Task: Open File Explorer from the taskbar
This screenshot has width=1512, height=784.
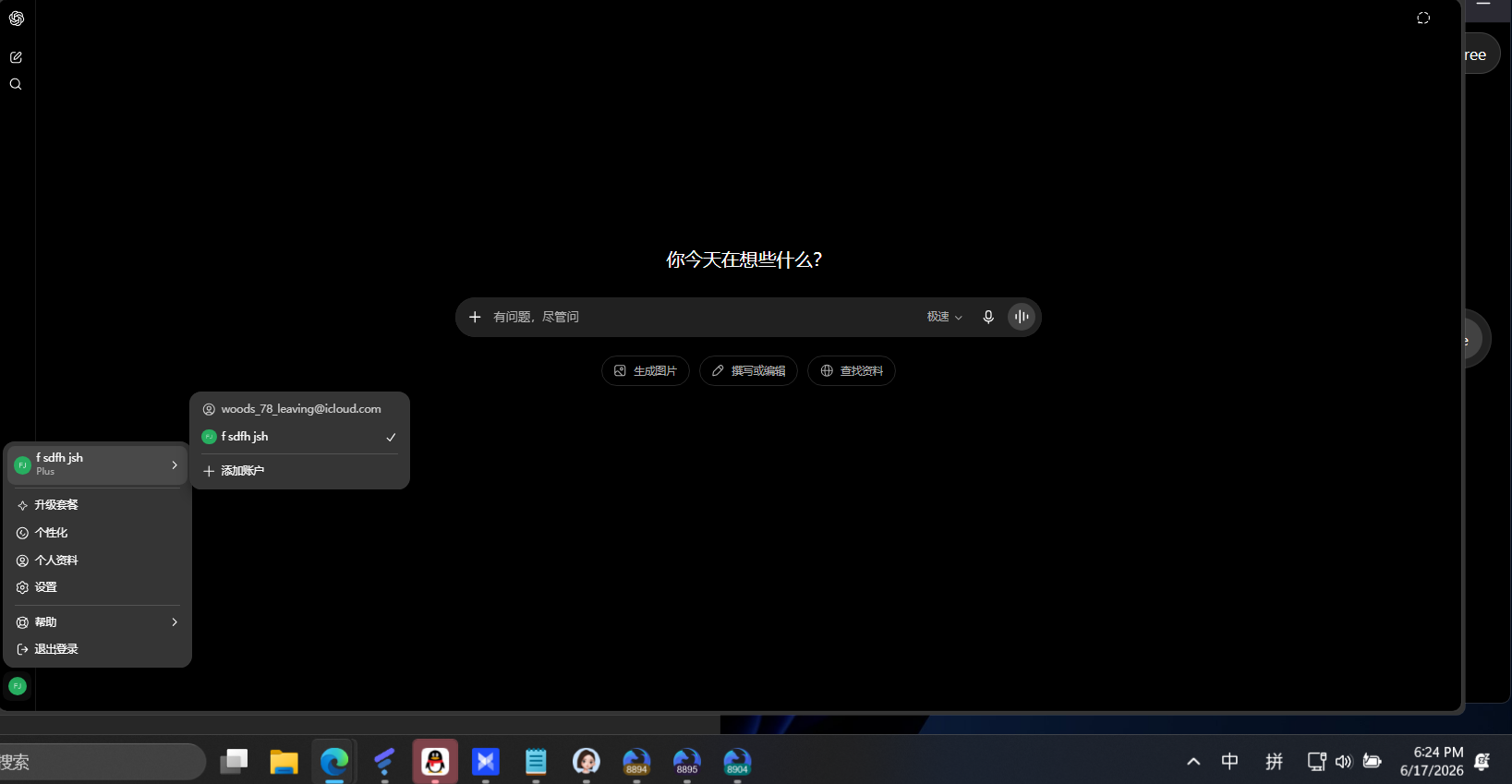Action: click(284, 762)
